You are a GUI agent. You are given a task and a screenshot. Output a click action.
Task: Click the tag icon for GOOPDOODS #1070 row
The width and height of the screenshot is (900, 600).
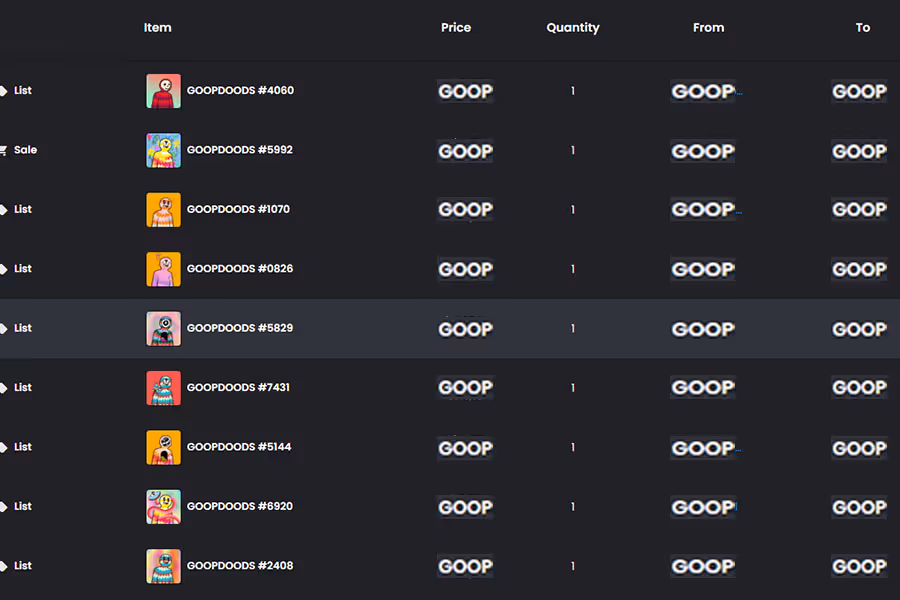point(4,210)
